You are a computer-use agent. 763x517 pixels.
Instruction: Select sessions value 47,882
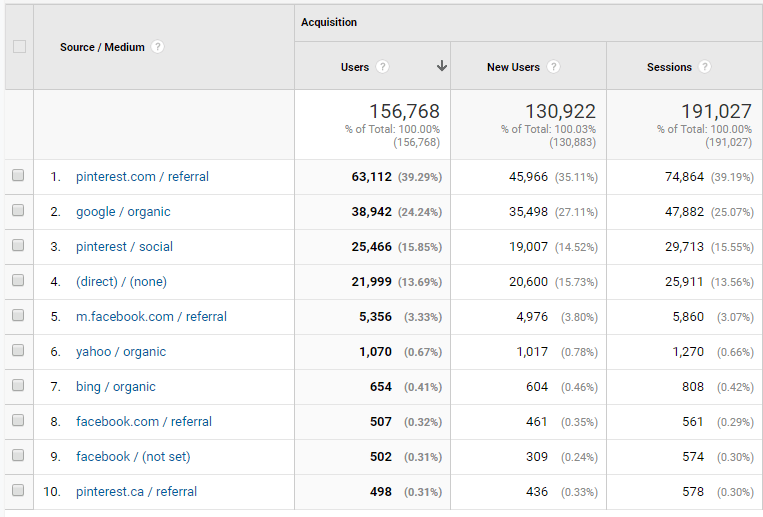pos(685,212)
